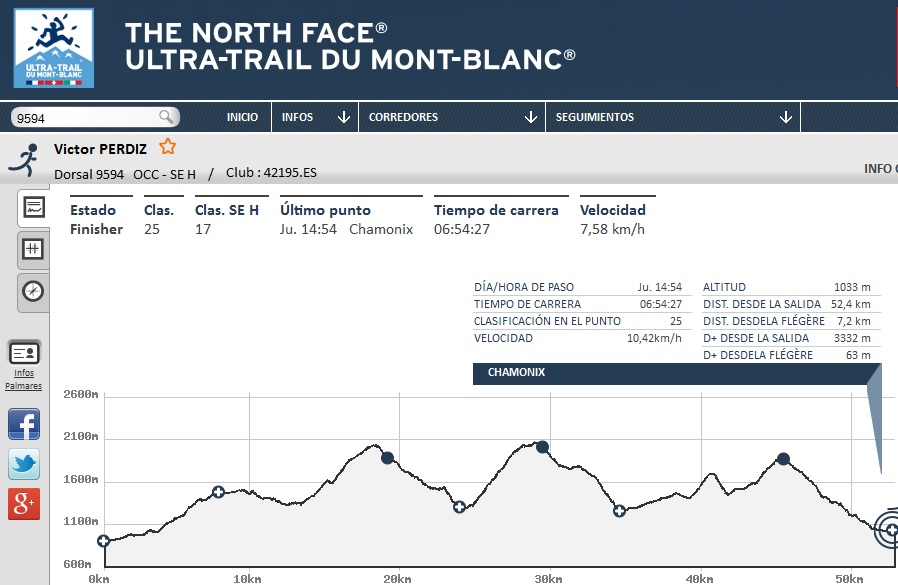Click the Ultra-Trail du Mont-Blanc logo
The width and height of the screenshot is (898, 585).
[x=53, y=47]
